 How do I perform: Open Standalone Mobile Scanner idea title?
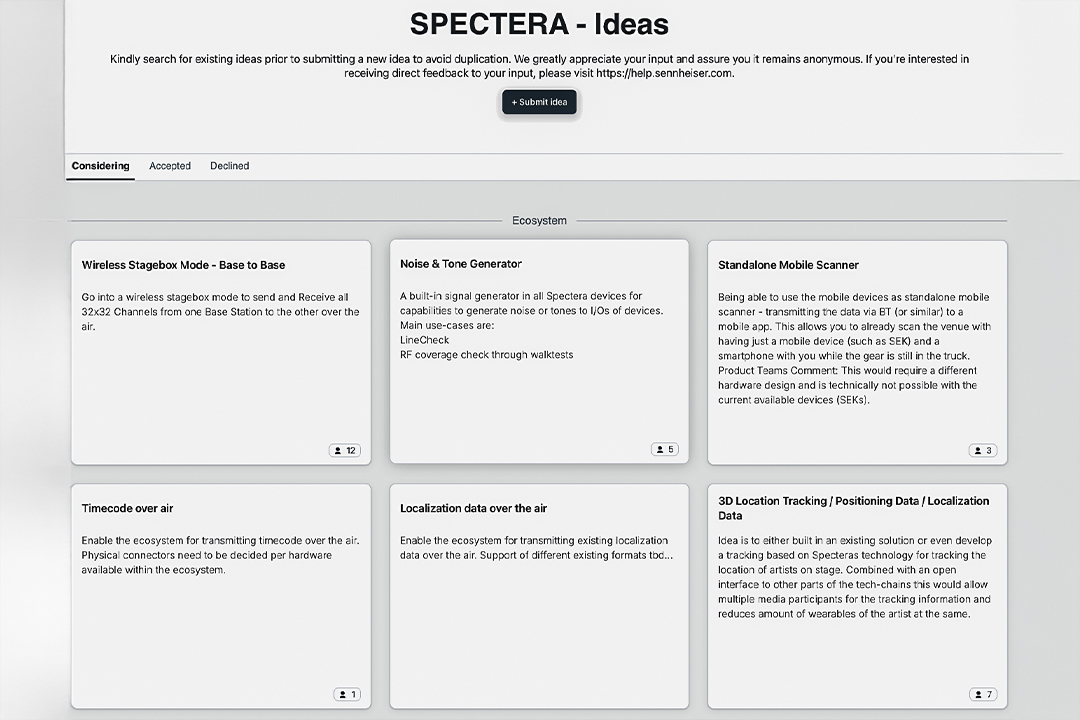788,265
